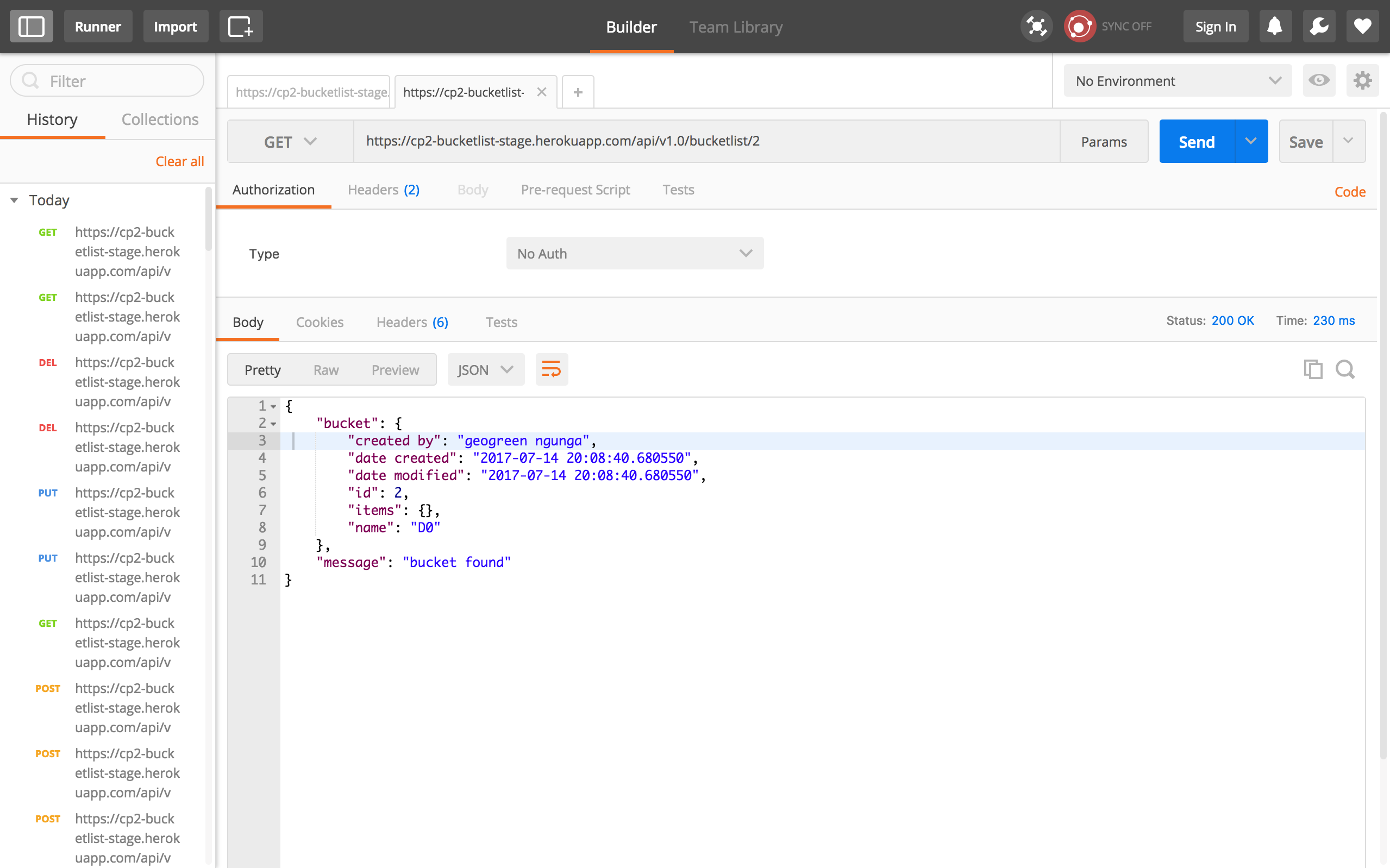Collapse the Today history group

tap(14, 200)
